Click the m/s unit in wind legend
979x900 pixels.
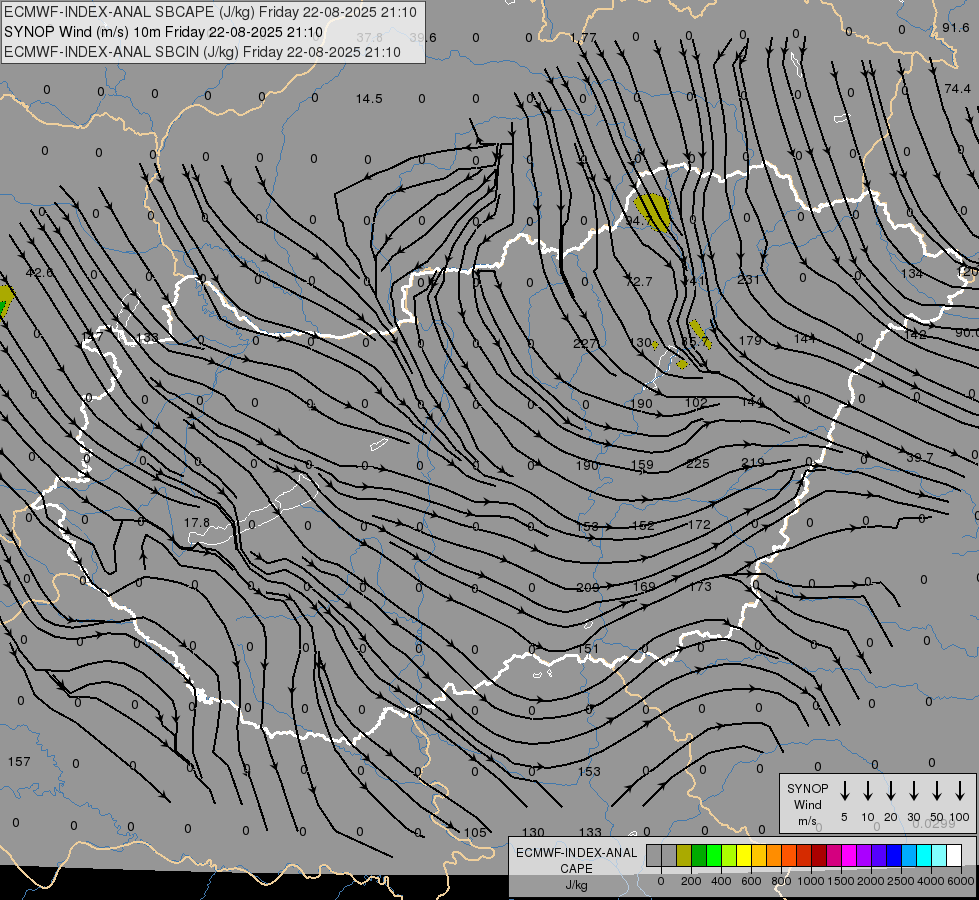(x=807, y=821)
